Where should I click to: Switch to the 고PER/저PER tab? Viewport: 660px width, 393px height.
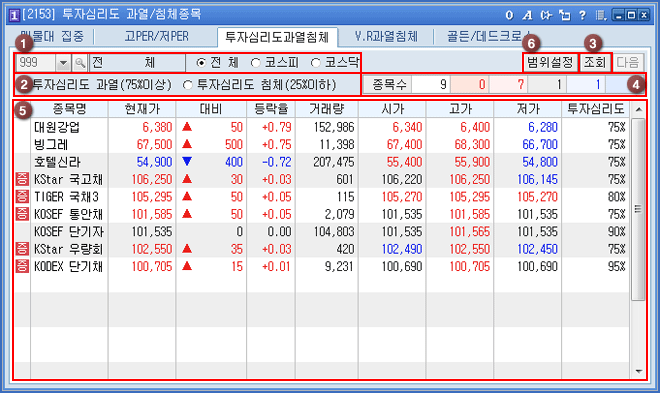(157, 37)
